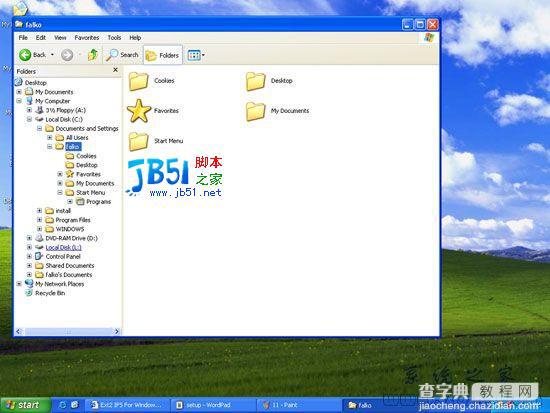Expand the 3½ Floppy (A:) node
550x413 pixels.
[x=29, y=110]
